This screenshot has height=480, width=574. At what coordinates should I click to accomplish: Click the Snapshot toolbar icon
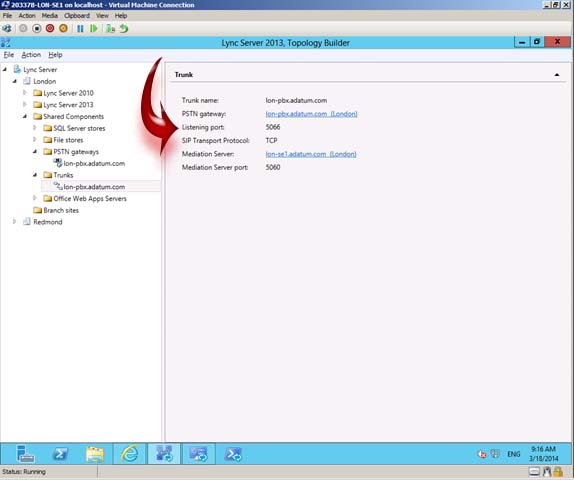pos(110,29)
